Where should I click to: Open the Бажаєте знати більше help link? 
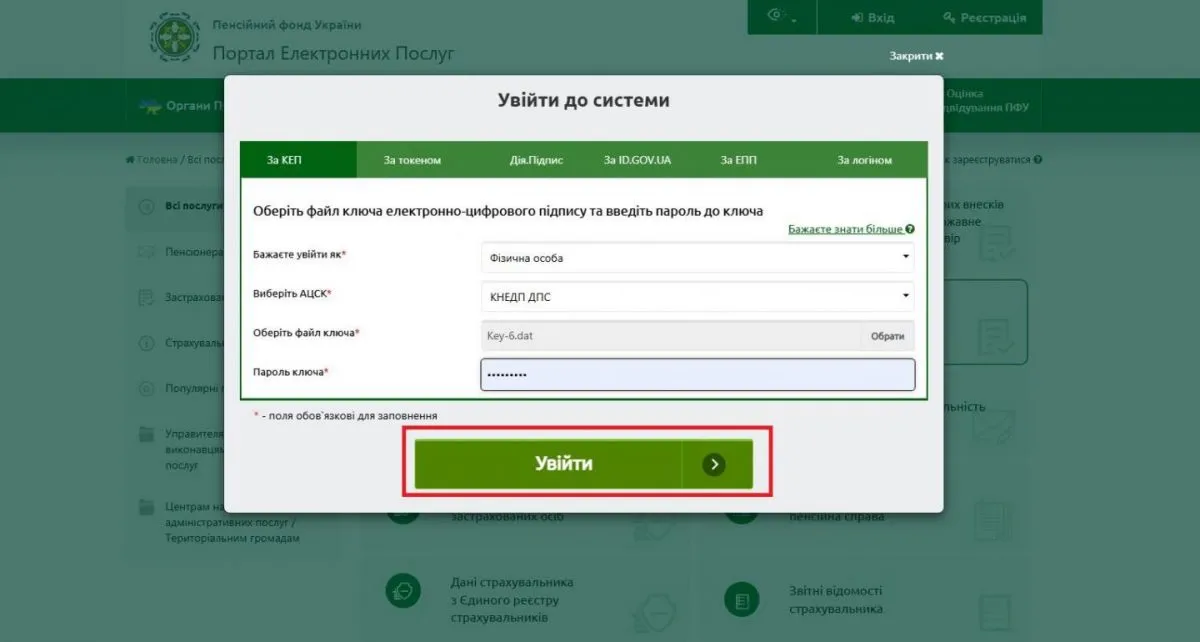pyautogui.click(x=851, y=229)
